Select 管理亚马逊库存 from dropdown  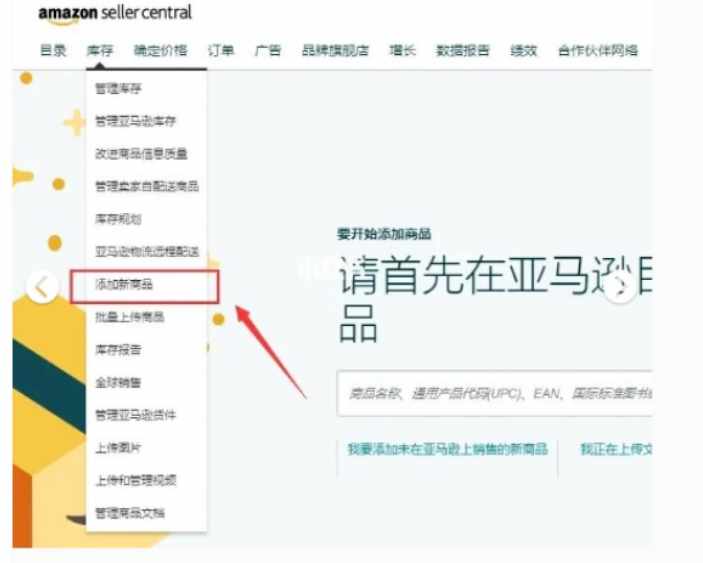pos(135,121)
